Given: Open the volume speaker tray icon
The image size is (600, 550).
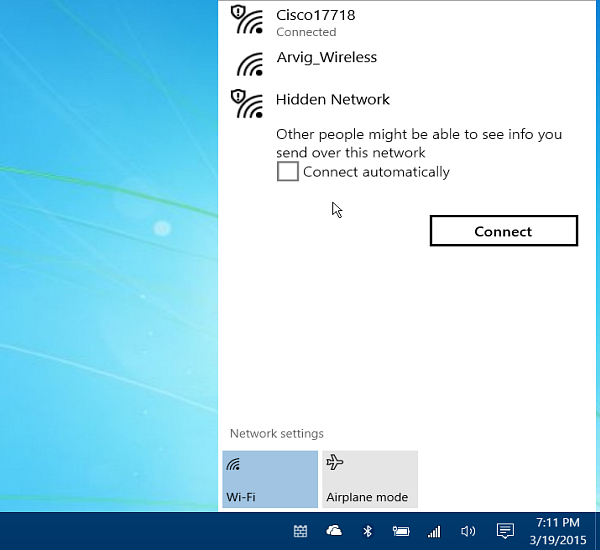Looking at the screenshot, I should click(x=468, y=531).
